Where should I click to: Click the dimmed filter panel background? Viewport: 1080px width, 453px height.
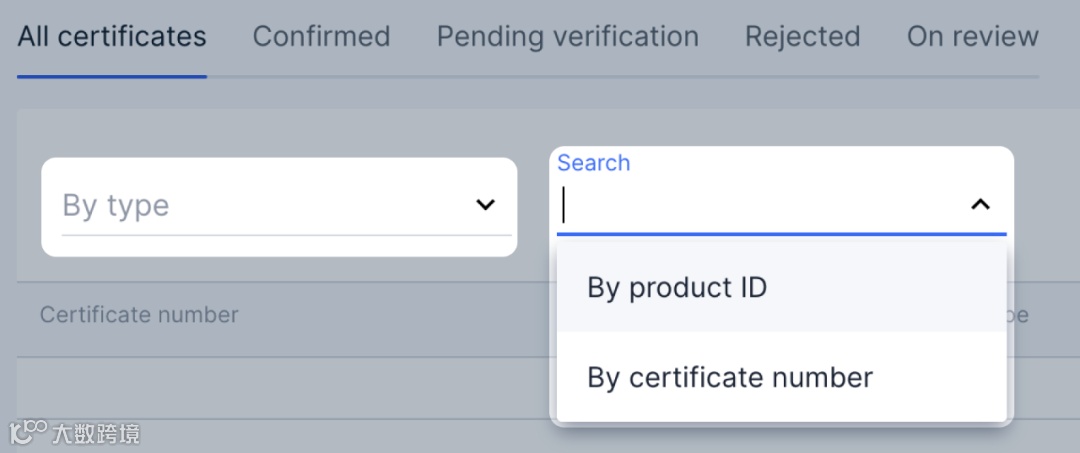point(280,132)
